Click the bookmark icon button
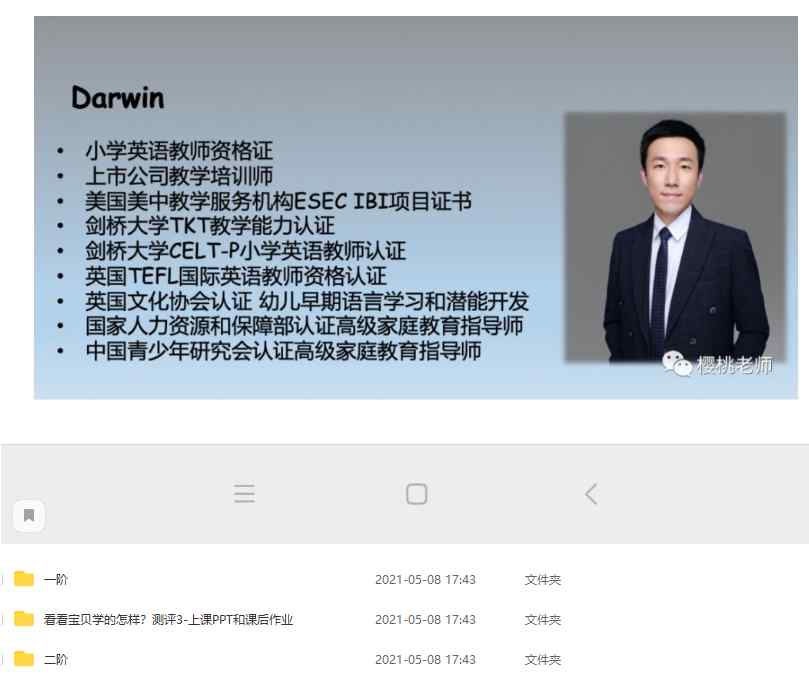Screen dimensions: 809x694 (x=29, y=515)
